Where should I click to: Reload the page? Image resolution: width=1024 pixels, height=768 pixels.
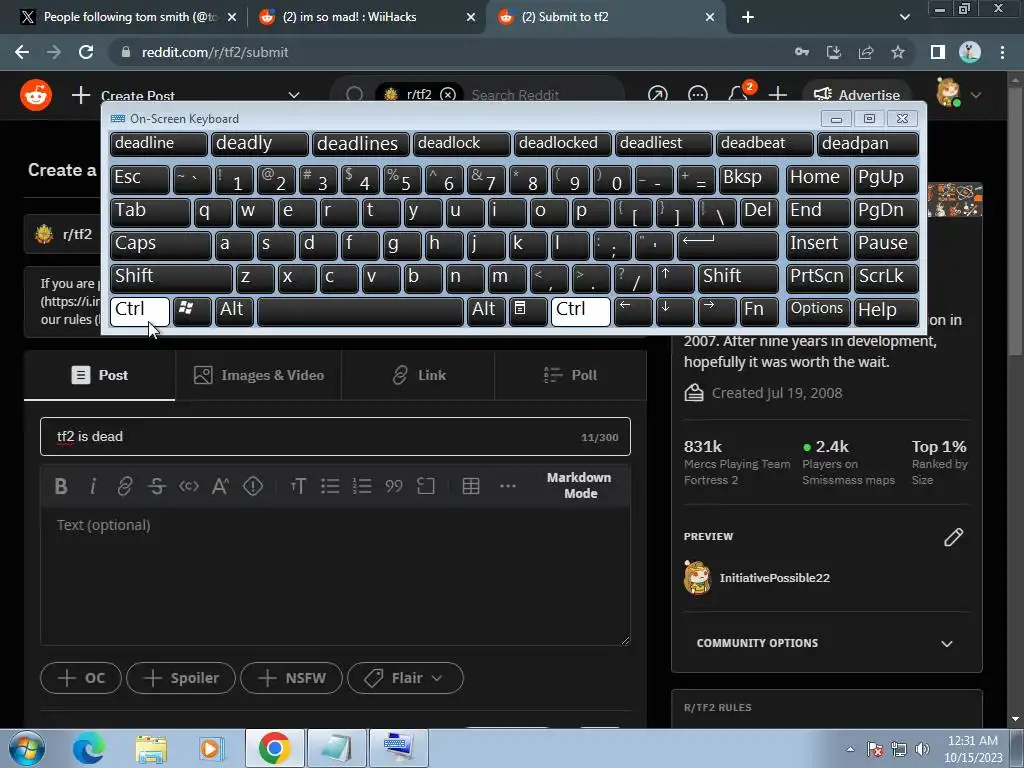(86, 52)
